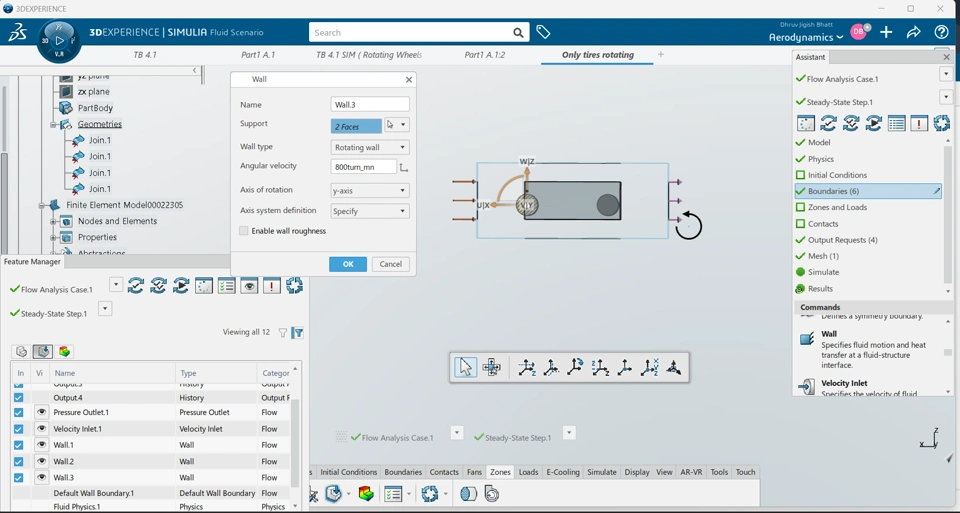The height and width of the screenshot is (513, 960).
Task: Click the colorful cube icon in bottom toolbar
Action: [366, 494]
